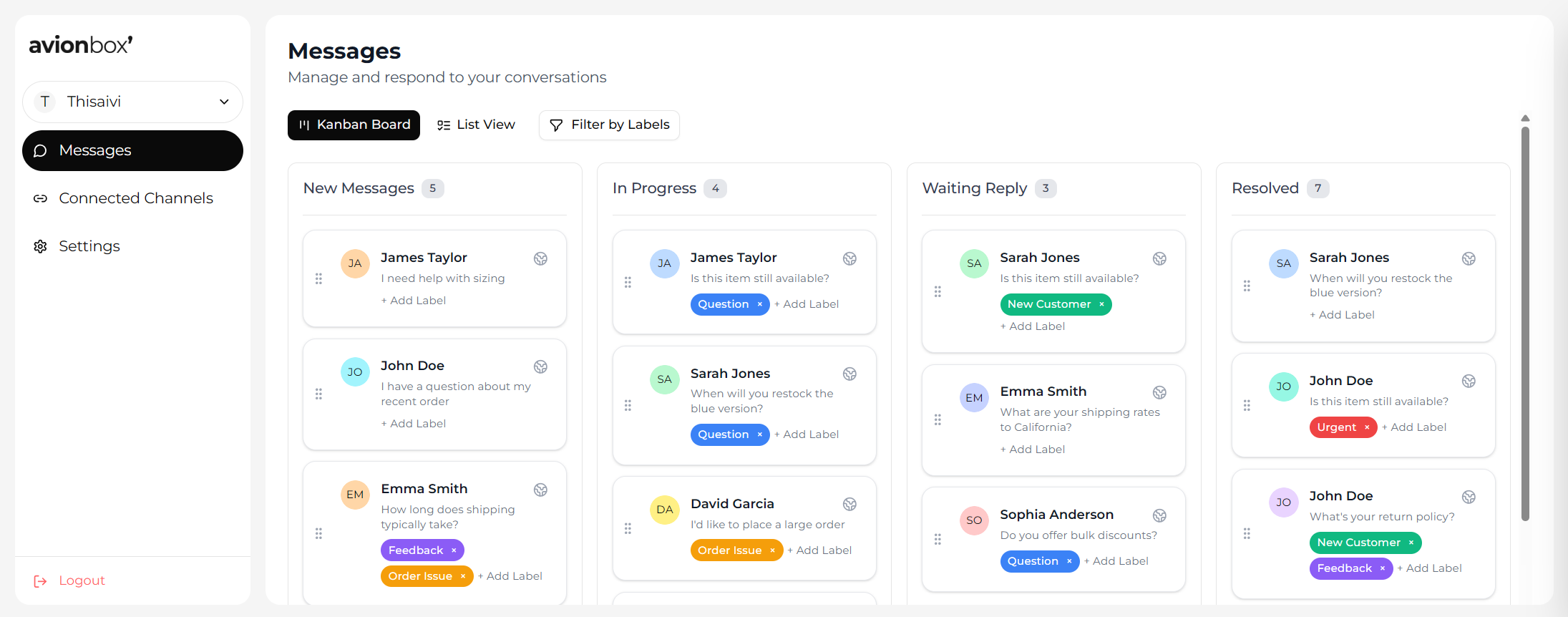Image resolution: width=1568 pixels, height=617 pixels.
Task: Click the Logout arrow icon
Action: [x=40, y=581]
